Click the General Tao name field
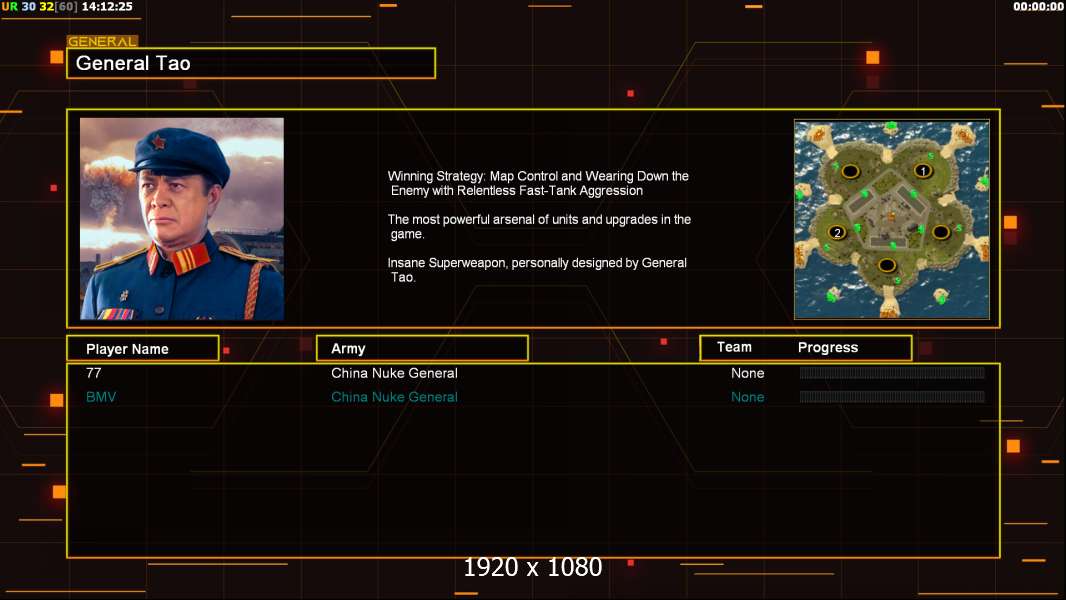Image resolution: width=1066 pixels, height=600 pixels. point(251,63)
